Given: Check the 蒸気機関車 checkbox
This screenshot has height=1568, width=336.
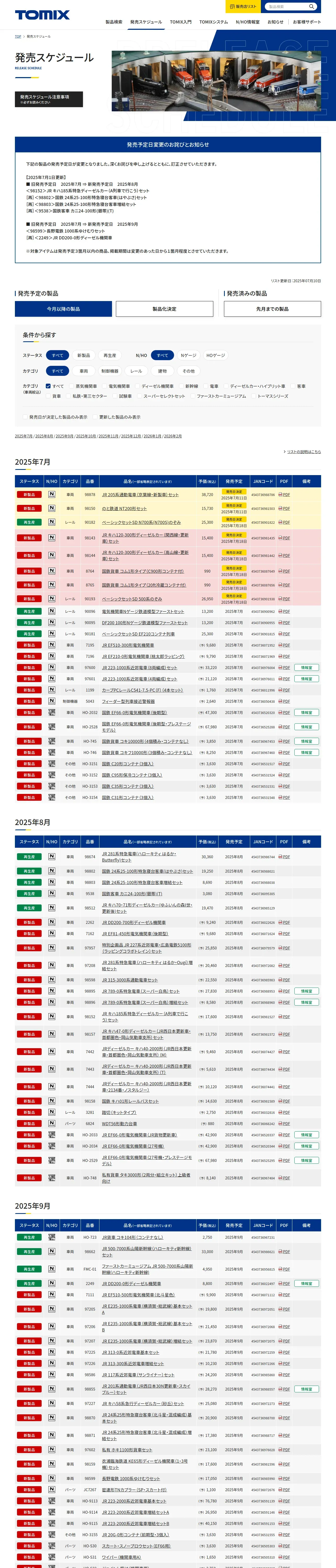Looking at the screenshot, I should (71, 386).
